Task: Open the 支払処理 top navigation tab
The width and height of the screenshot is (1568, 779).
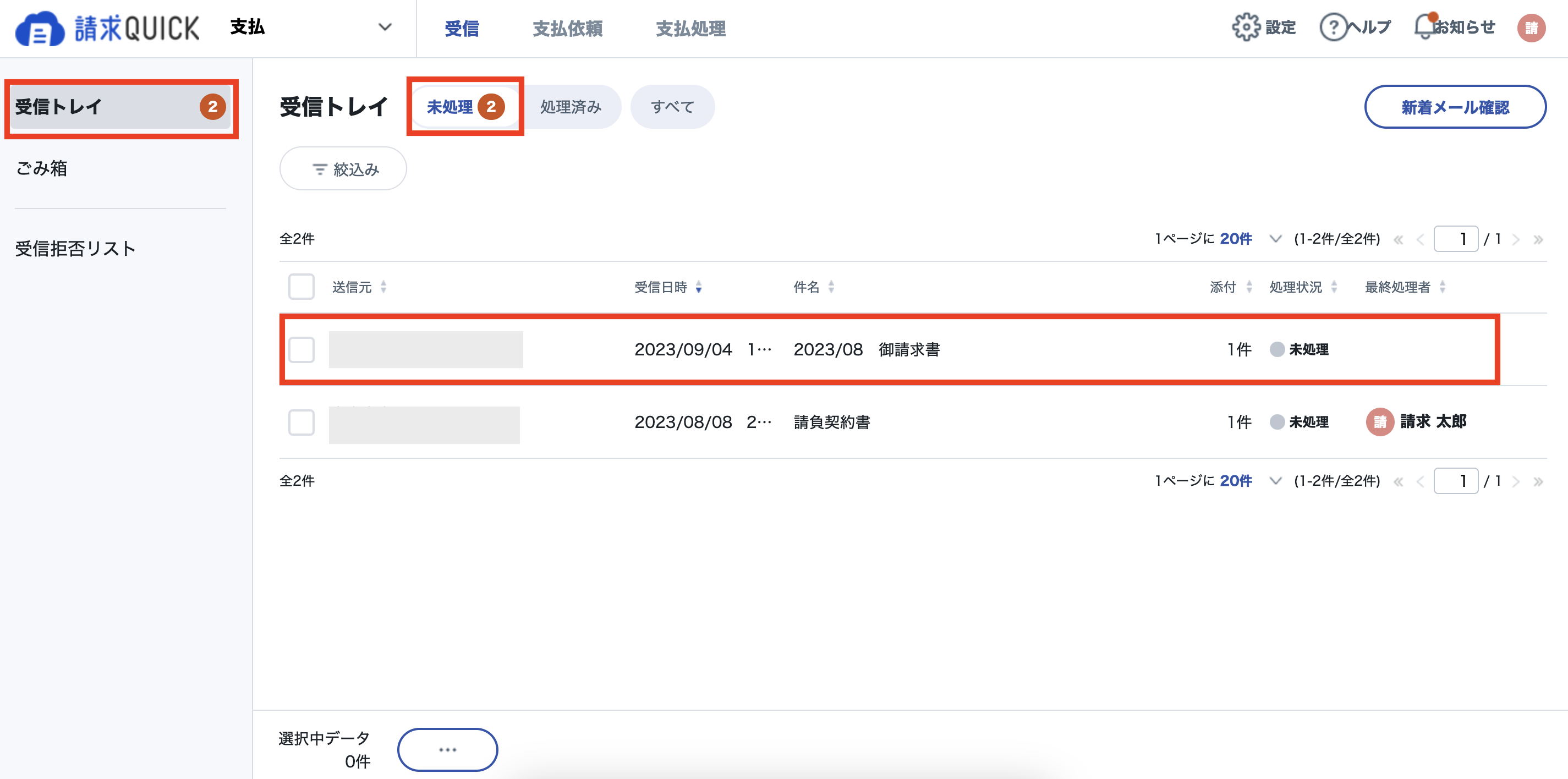Action: click(690, 28)
